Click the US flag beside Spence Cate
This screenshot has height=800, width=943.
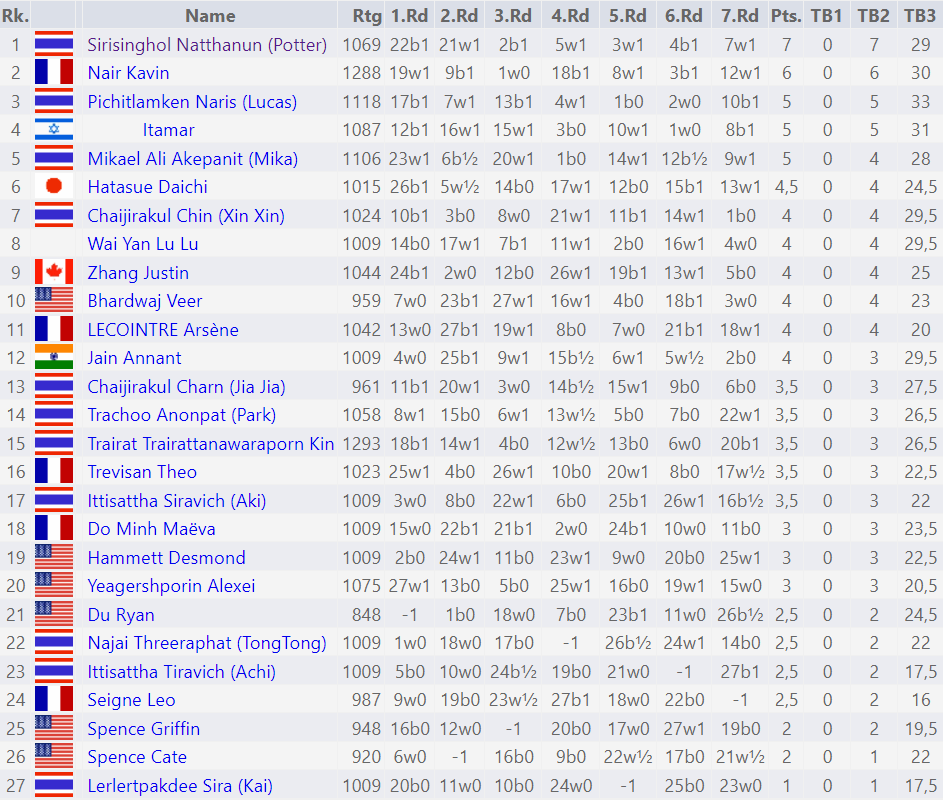pyautogui.click(x=54, y=757)
